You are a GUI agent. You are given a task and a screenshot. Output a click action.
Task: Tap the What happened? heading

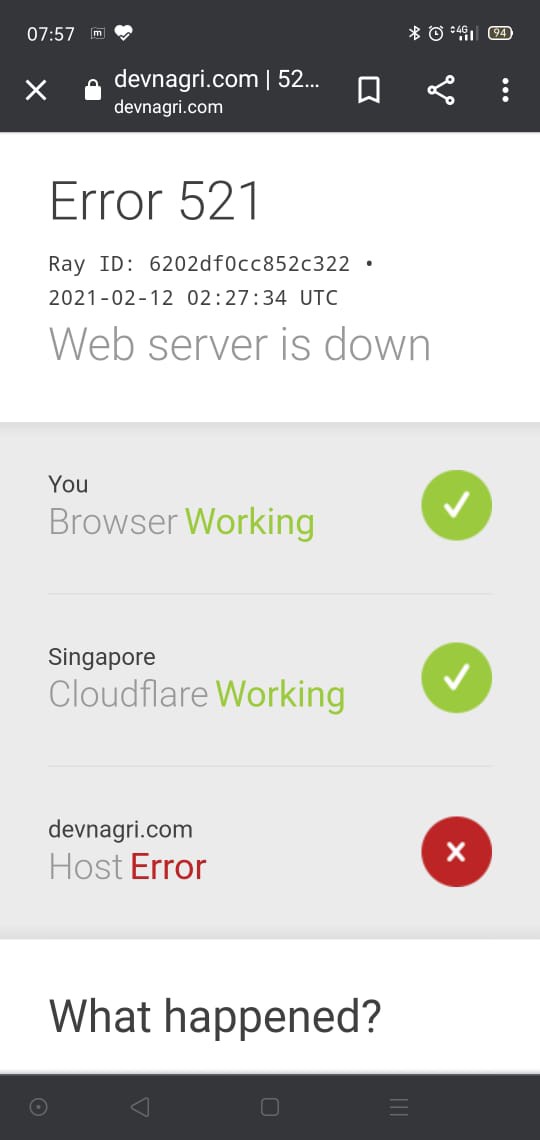[x=215, y=1016]
